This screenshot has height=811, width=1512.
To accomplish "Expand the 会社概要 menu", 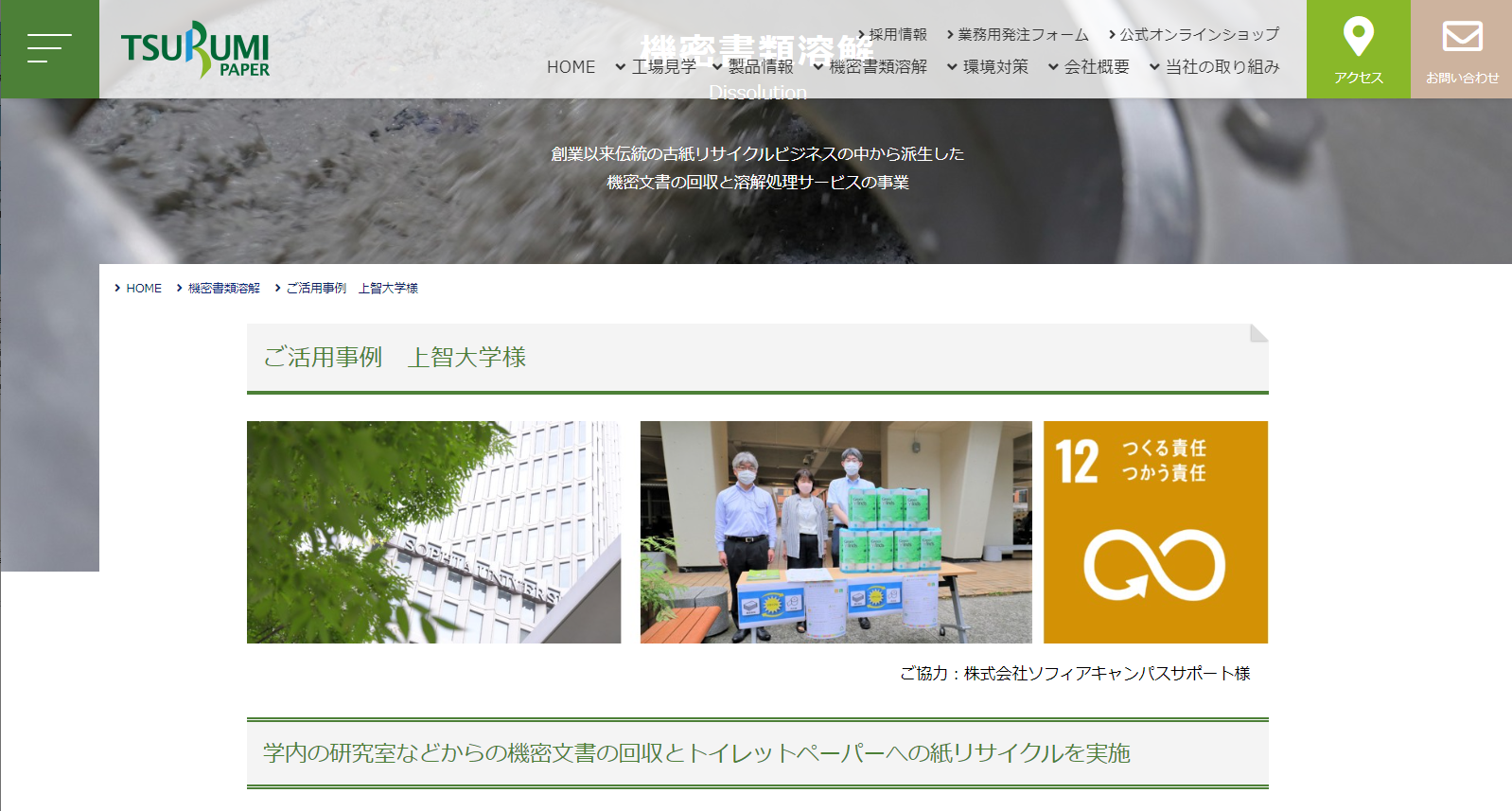I will [1088, 67].
